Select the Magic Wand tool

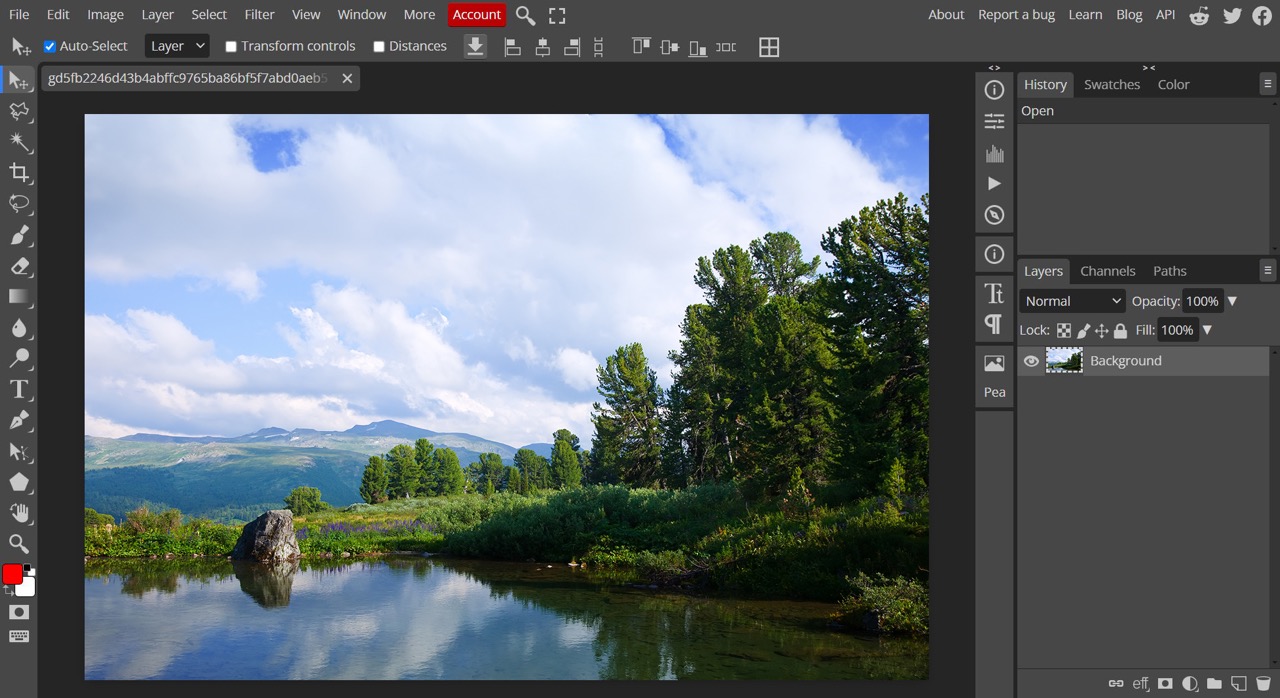point(20,142)
